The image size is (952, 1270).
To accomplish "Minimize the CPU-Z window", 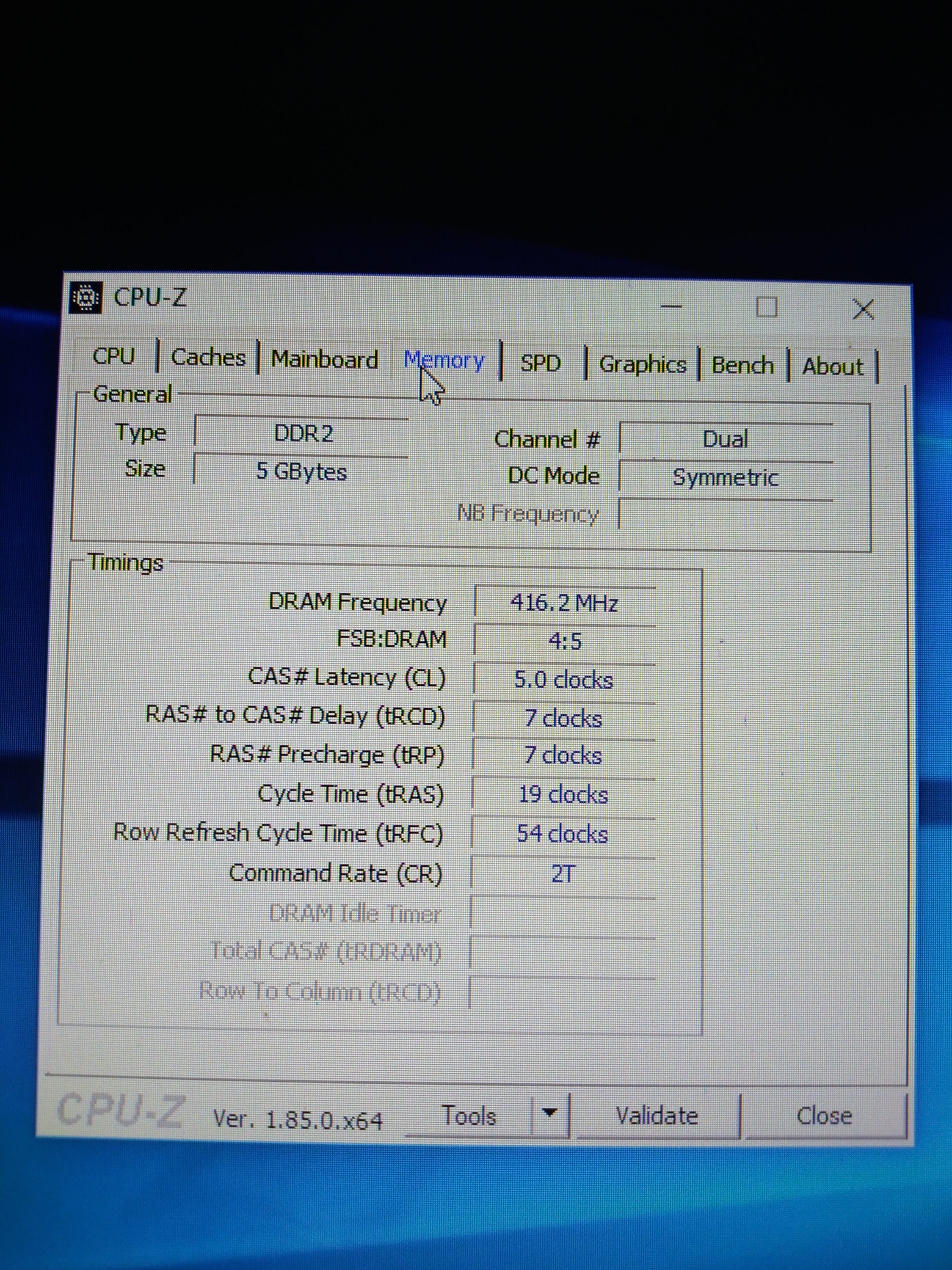I will 672,306.
